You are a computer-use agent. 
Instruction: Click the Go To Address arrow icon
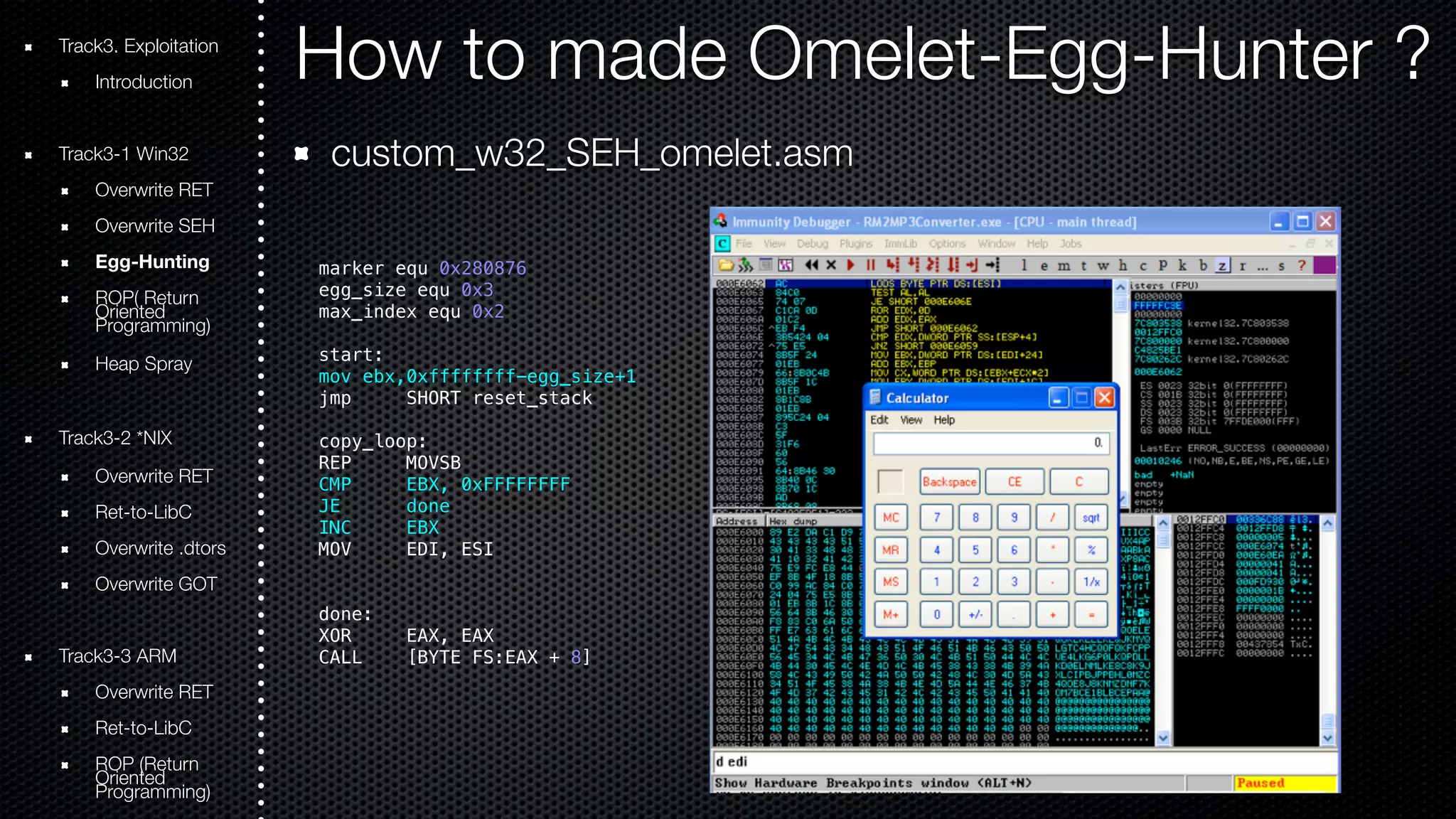pos(992,265)
